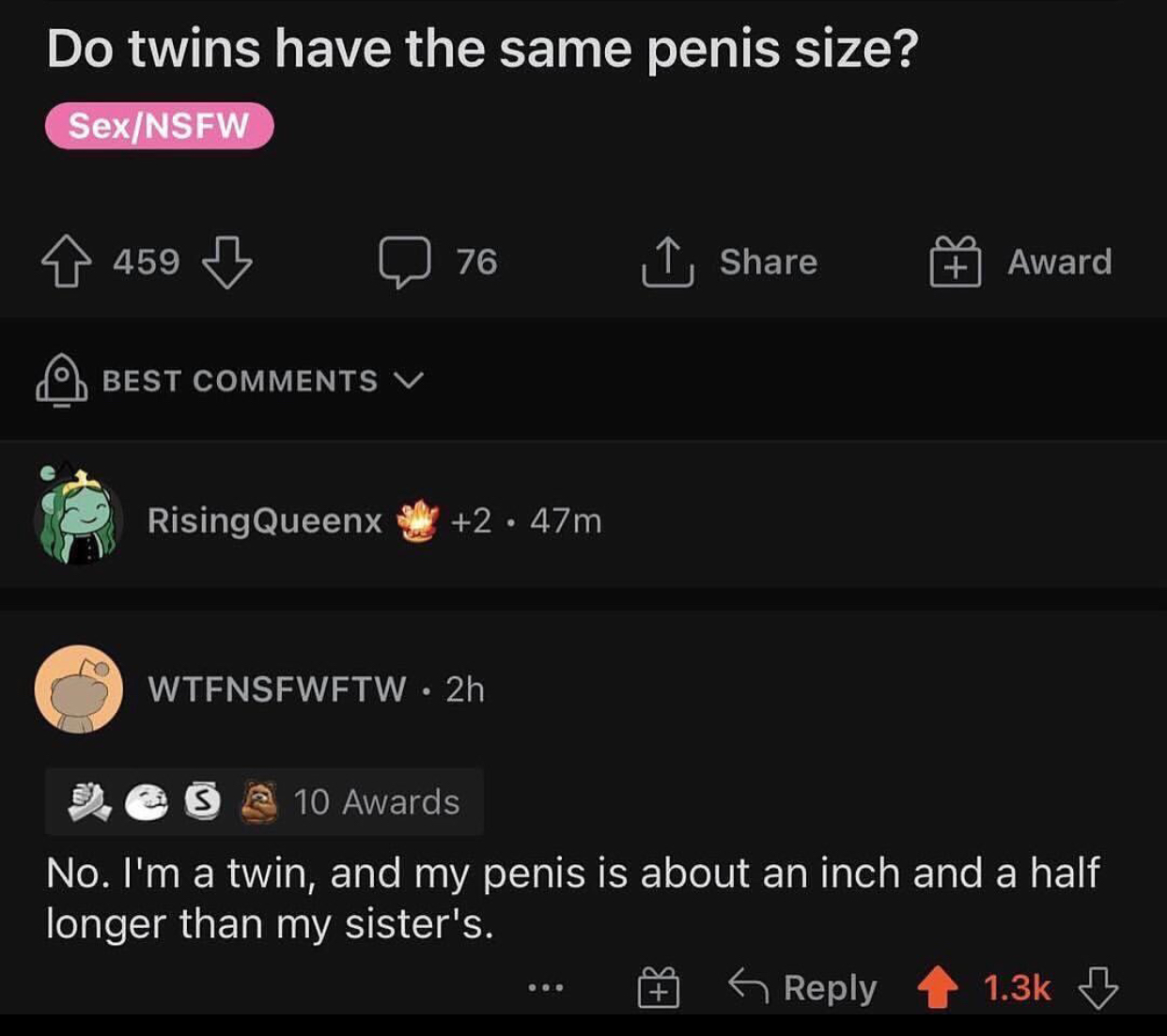Expand the Best Comments sort dropdown

click(x=409, y=380)
